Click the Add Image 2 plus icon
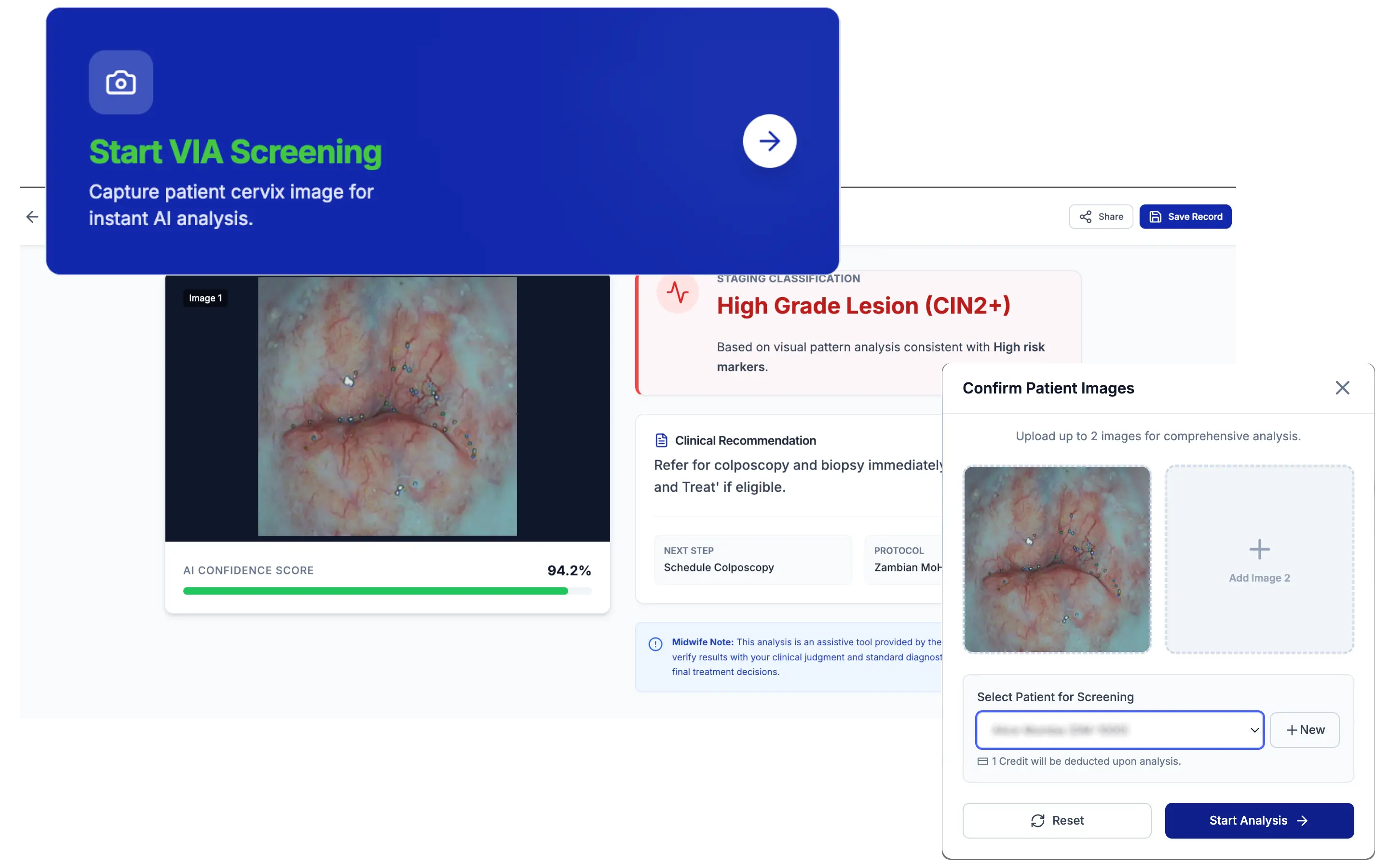 pyautogui.click(x=1259, y=549)
